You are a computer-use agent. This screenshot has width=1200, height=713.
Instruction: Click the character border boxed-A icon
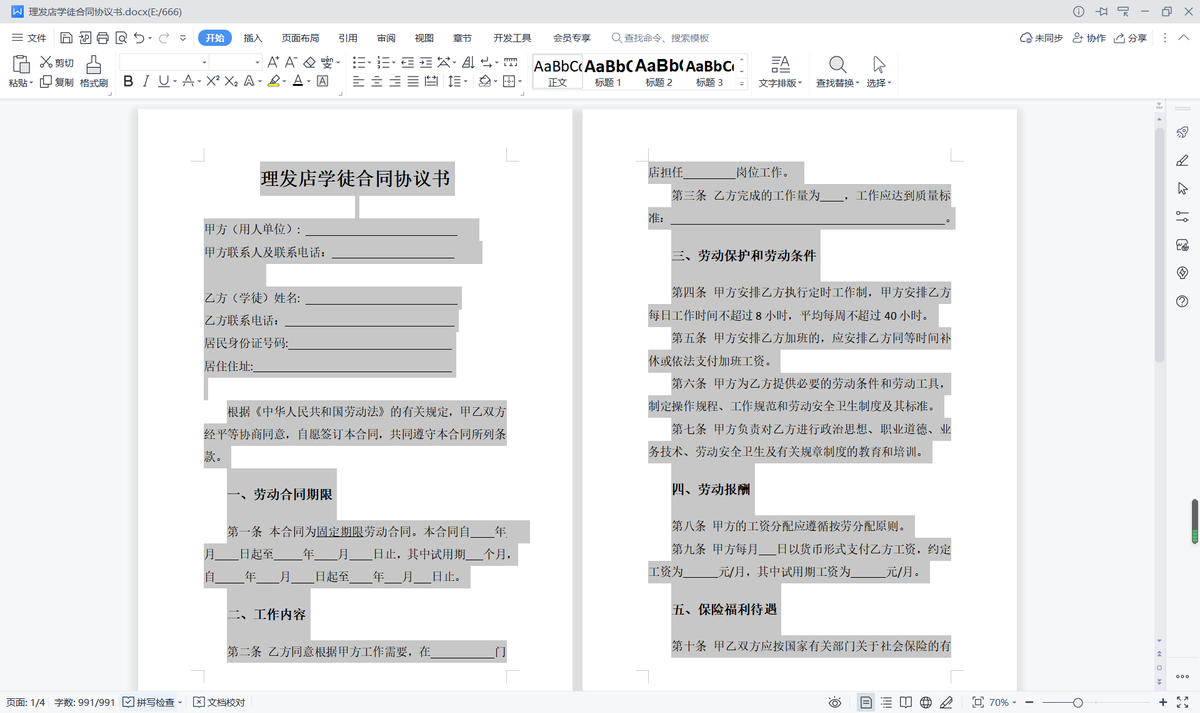[x=322, y=81]
